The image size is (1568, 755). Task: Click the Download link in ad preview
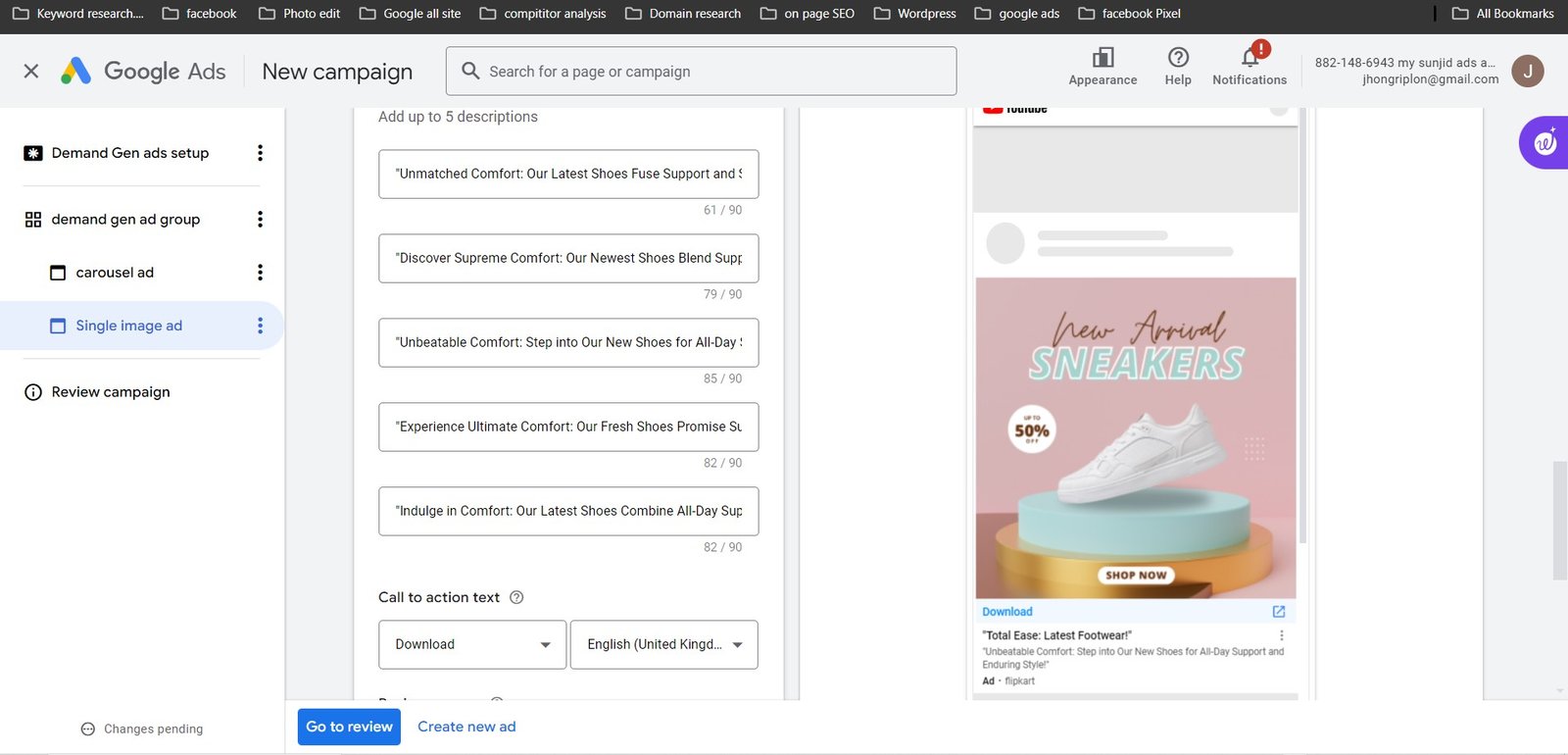1007,612
